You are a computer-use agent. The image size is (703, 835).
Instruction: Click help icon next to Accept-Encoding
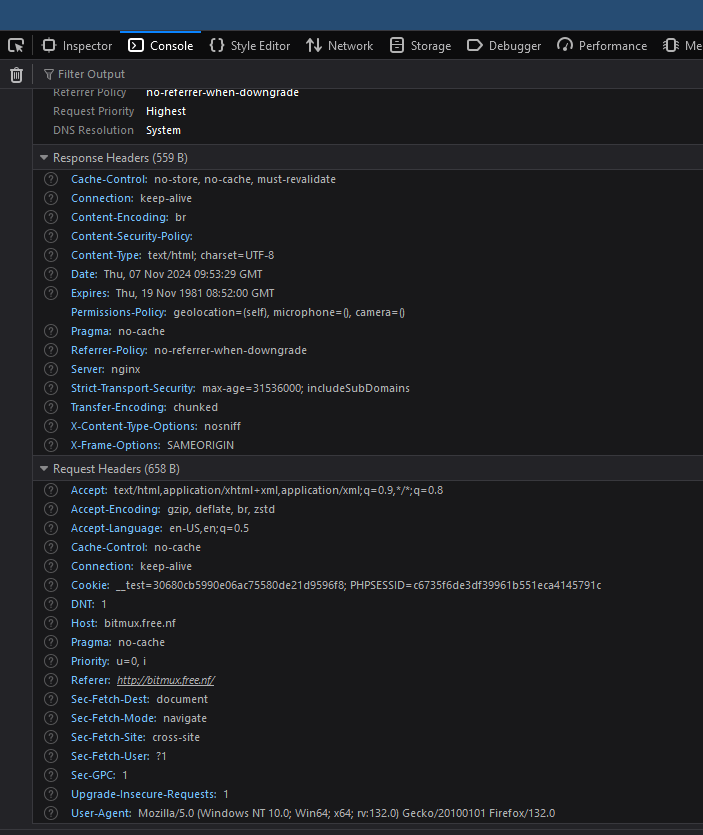point(51,509)
